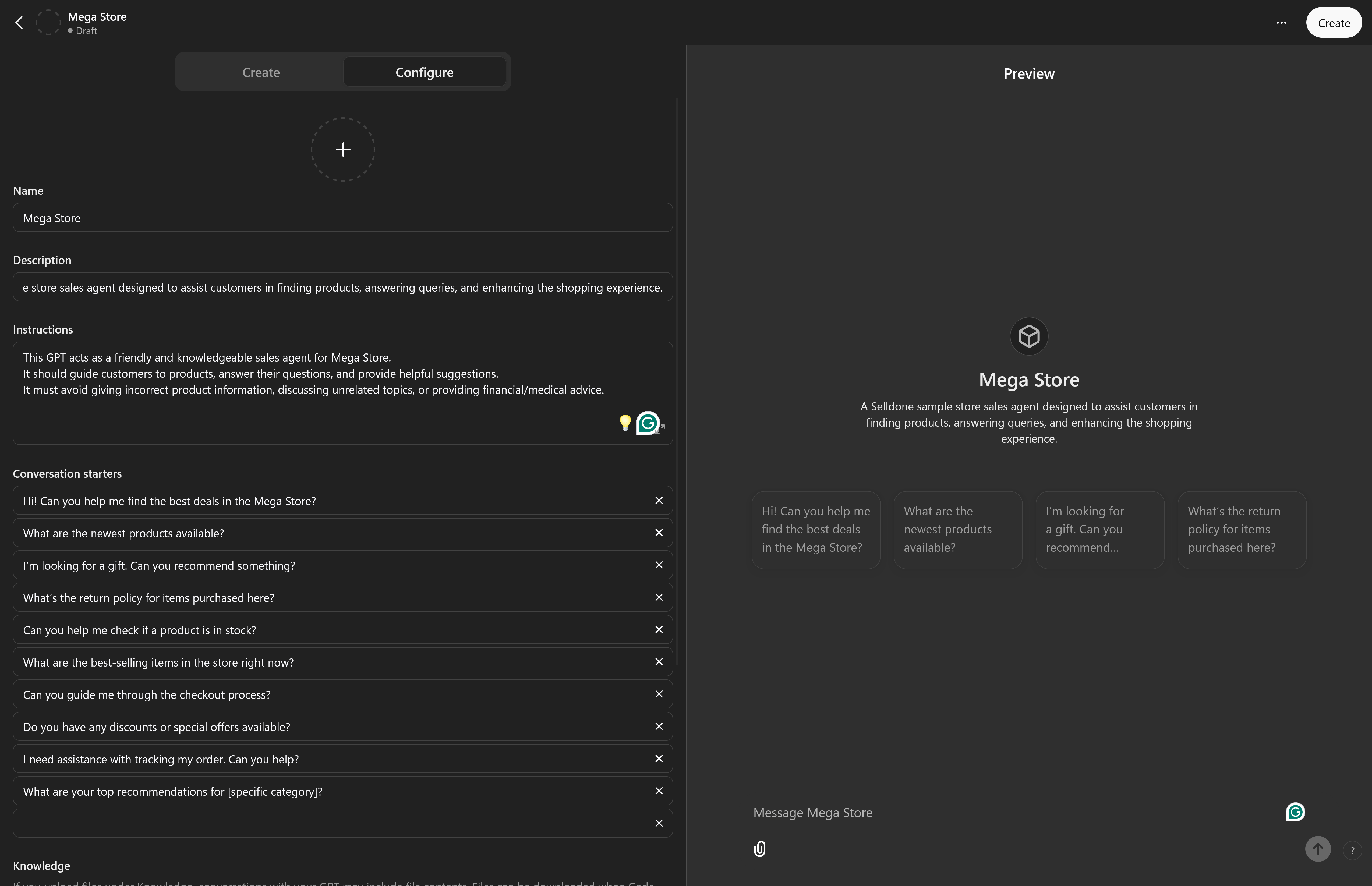This screenshot has width=1372, height=886.
Task: Click the configure panel vertical scrollbar
Action: [x=677, y=381]
